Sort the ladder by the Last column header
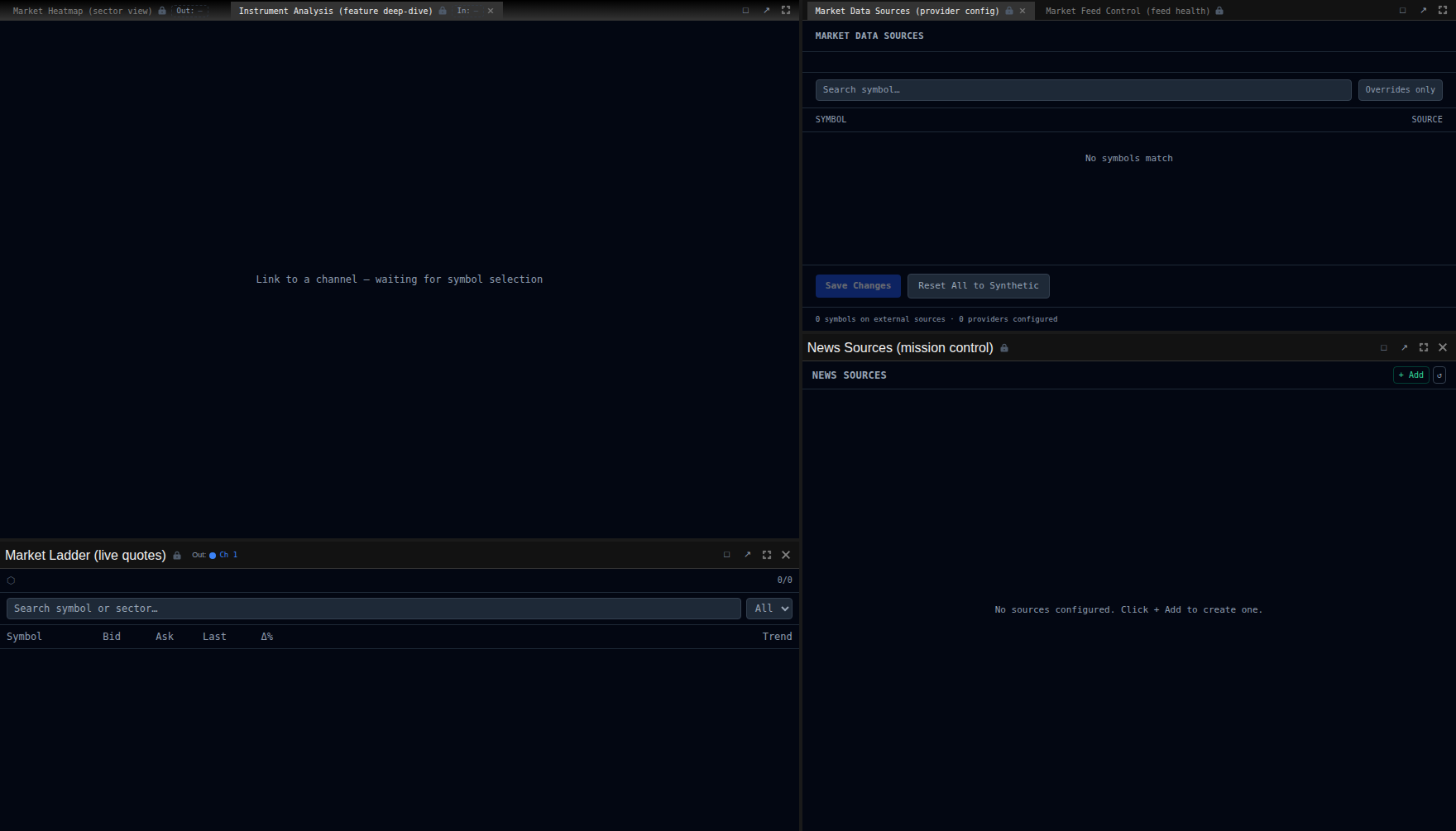The height and width of the screenshot is (831, 1456). click(x=214, y=637)
